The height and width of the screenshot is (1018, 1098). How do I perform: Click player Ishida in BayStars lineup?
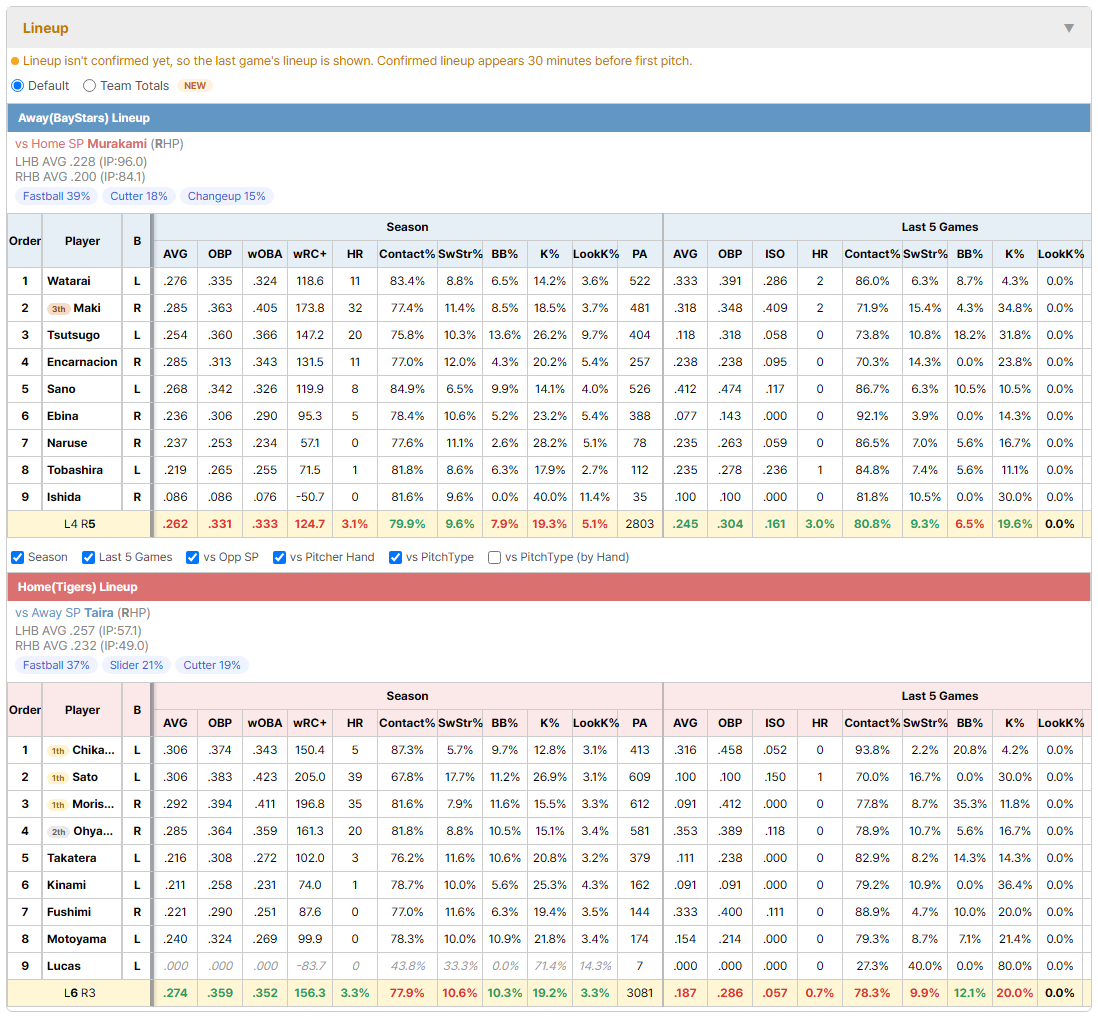[x=64, y=497]
